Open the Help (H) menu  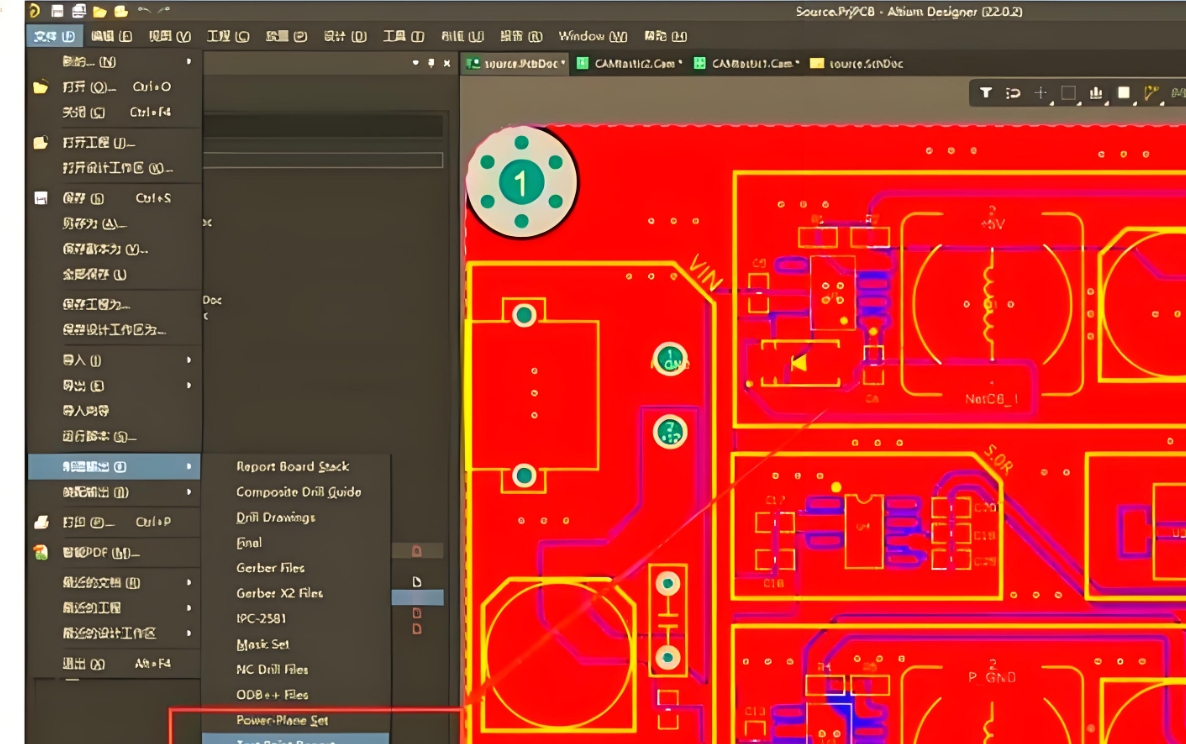coord(666,36)
